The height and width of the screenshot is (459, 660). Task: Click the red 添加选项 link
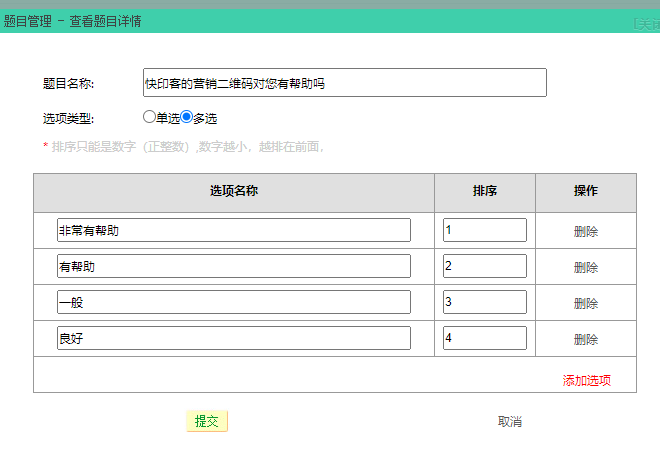[587, 380]
